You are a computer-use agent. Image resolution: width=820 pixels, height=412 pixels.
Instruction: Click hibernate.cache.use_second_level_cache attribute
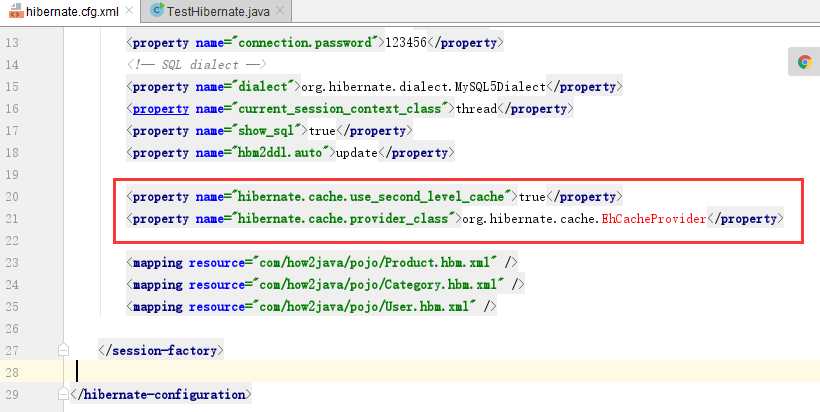point(371,197)
